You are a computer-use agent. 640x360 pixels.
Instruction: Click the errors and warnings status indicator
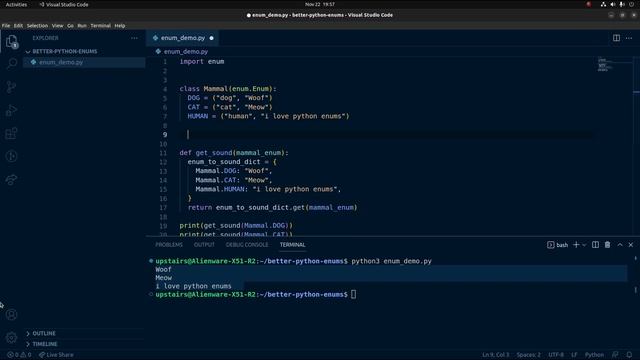pyautogui.click(x=19, y=355)
